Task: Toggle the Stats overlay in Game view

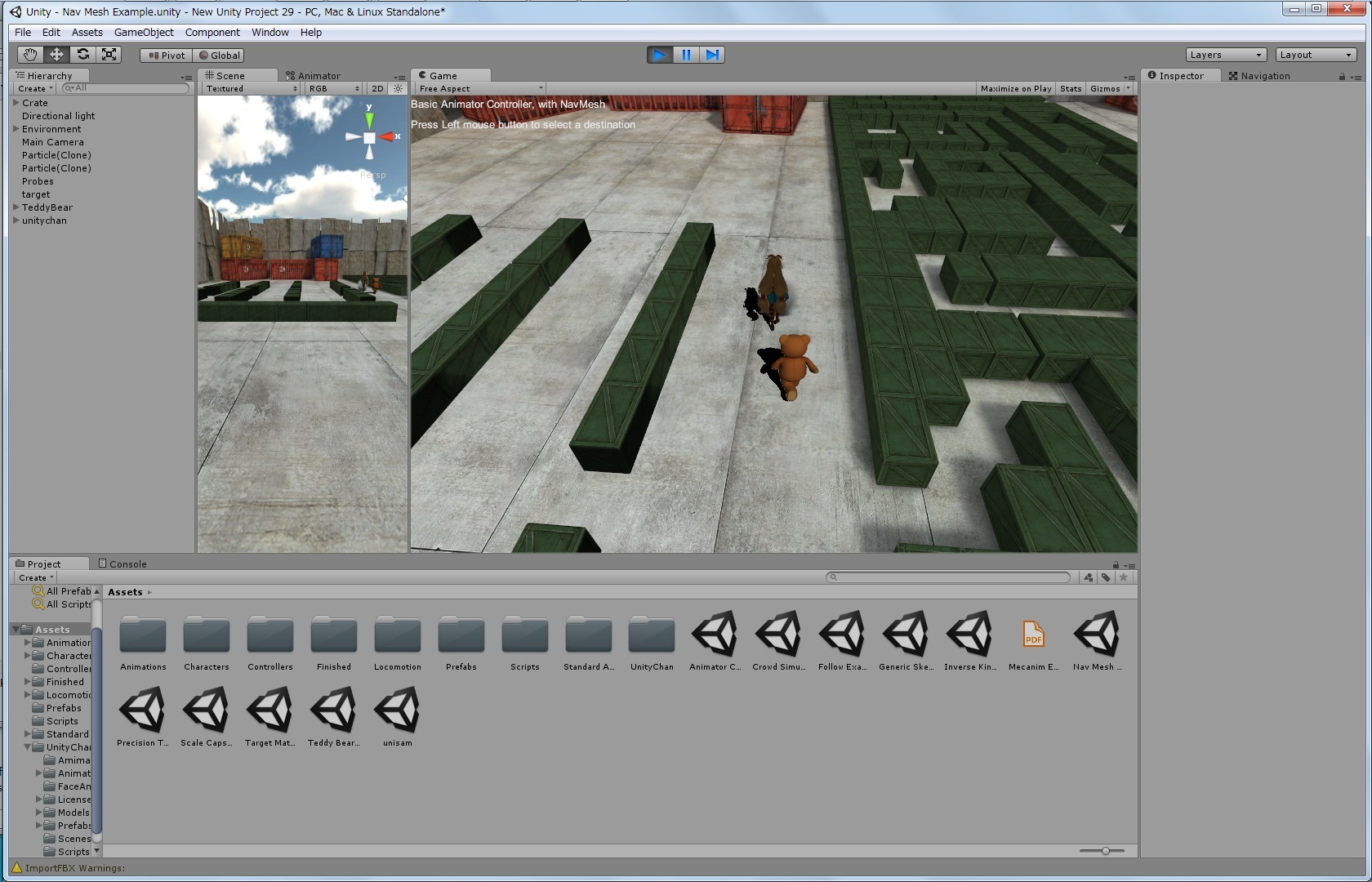Action: [x=1070, y=88]
